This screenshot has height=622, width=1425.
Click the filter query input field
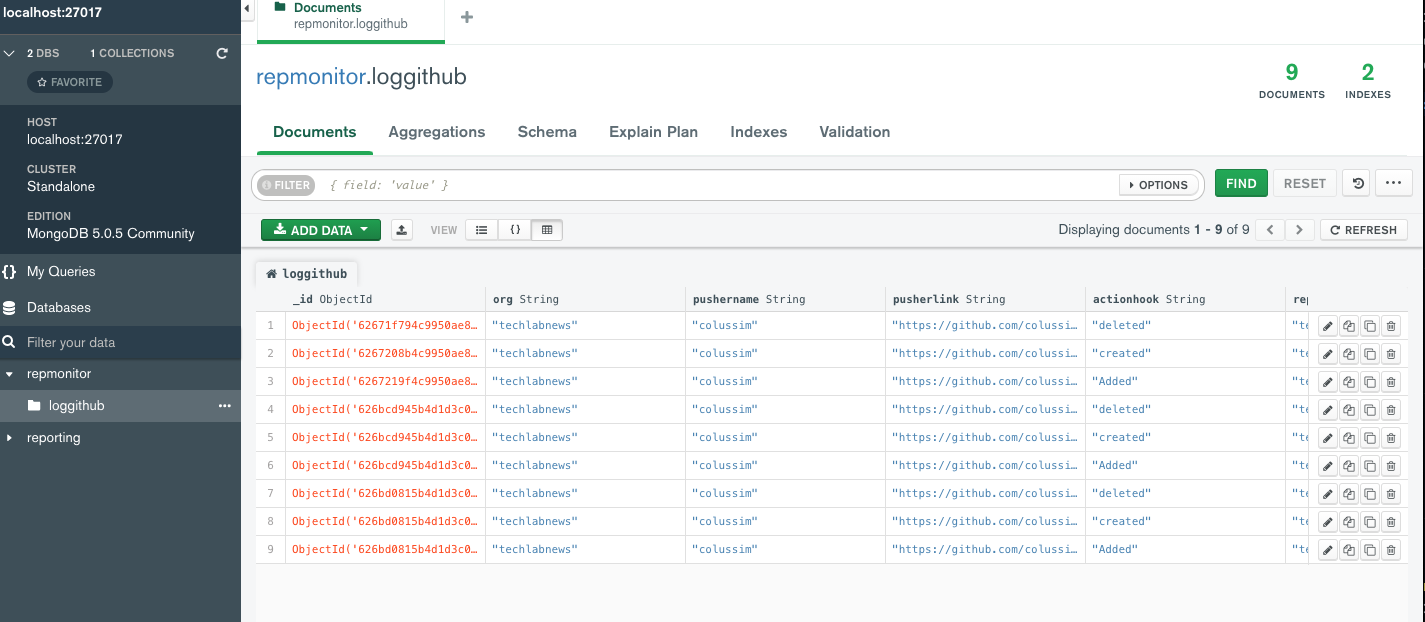[720, 185]
